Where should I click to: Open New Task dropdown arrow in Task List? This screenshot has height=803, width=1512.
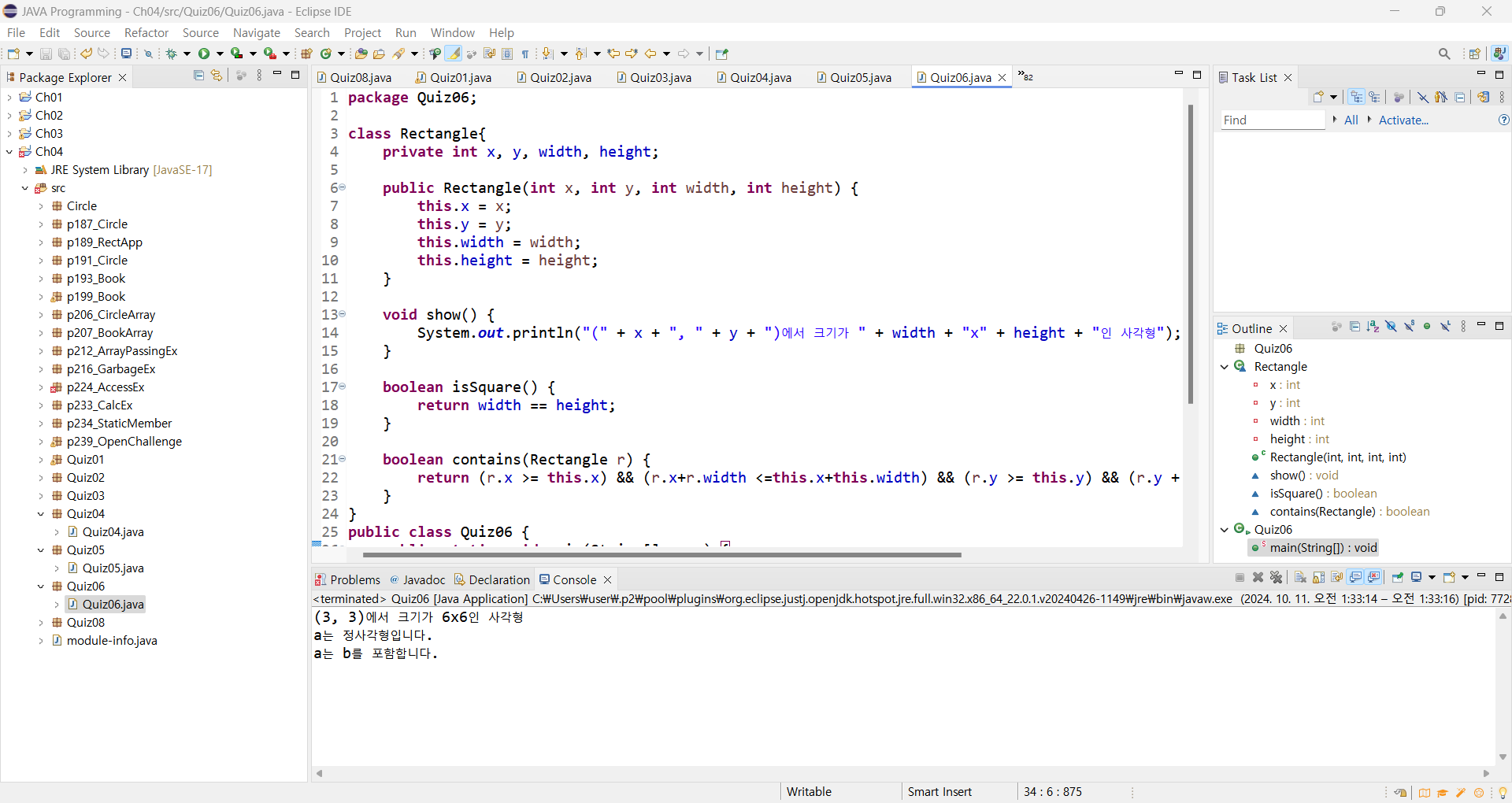point(1333,97)
